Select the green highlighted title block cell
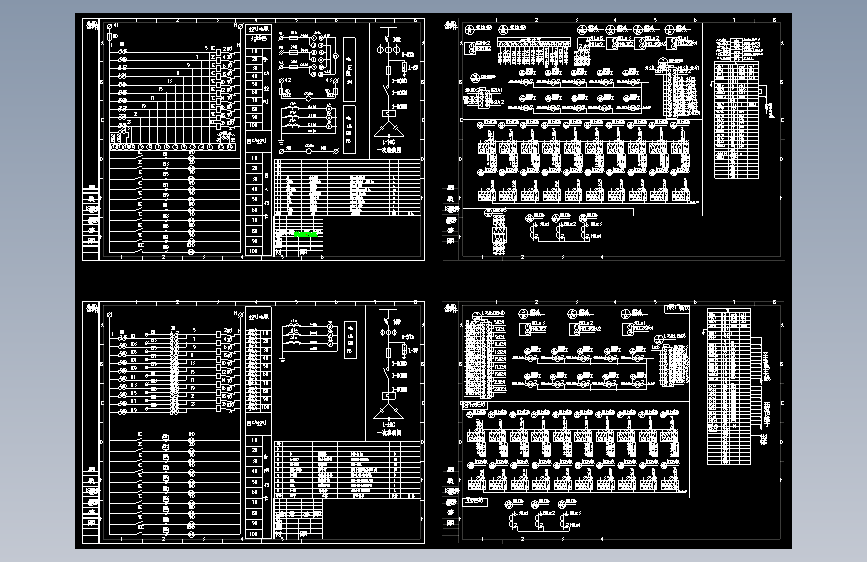The image size is (867, 562). tap(306, 235)
